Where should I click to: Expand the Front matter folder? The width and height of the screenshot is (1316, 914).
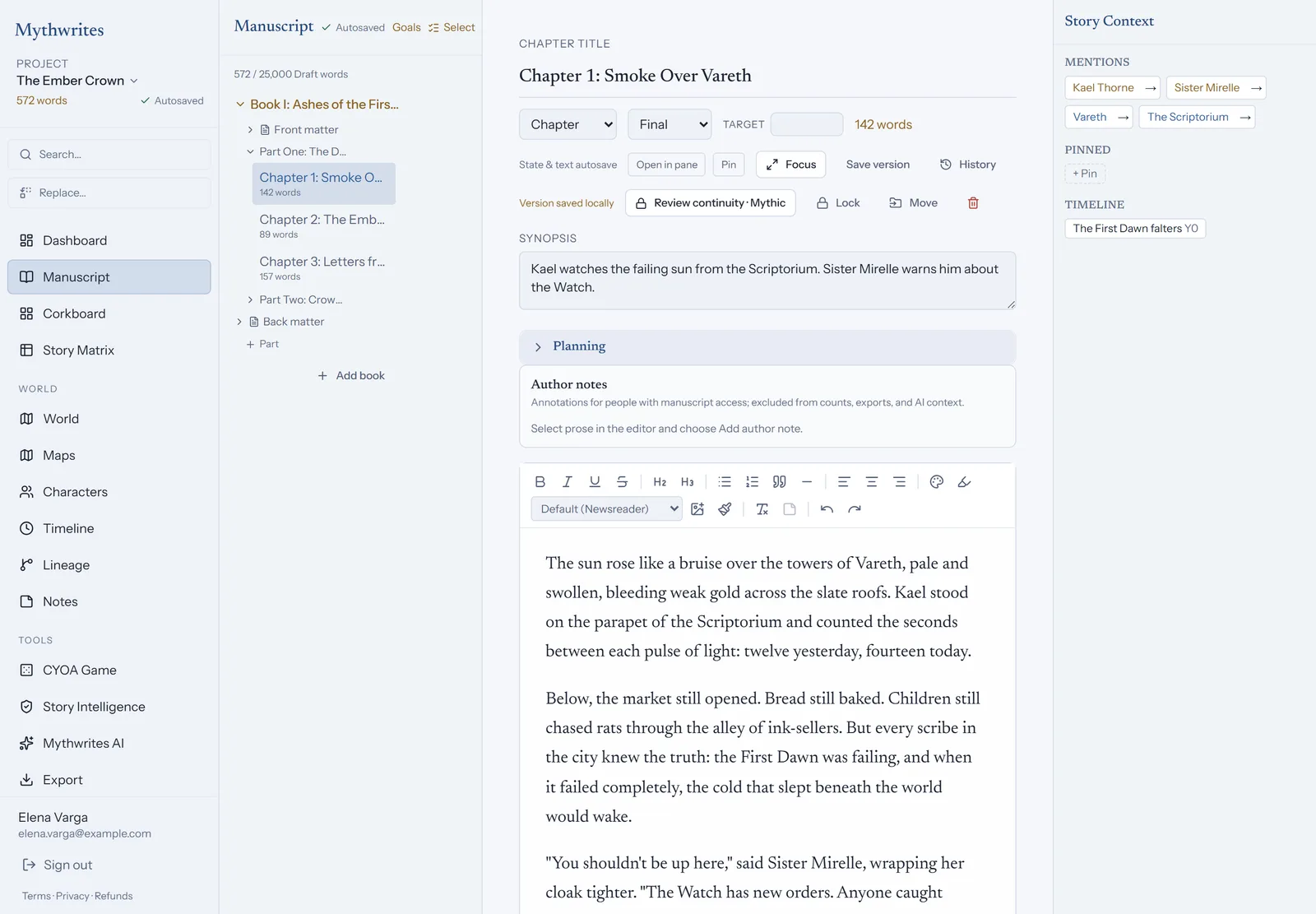point(251,130)
